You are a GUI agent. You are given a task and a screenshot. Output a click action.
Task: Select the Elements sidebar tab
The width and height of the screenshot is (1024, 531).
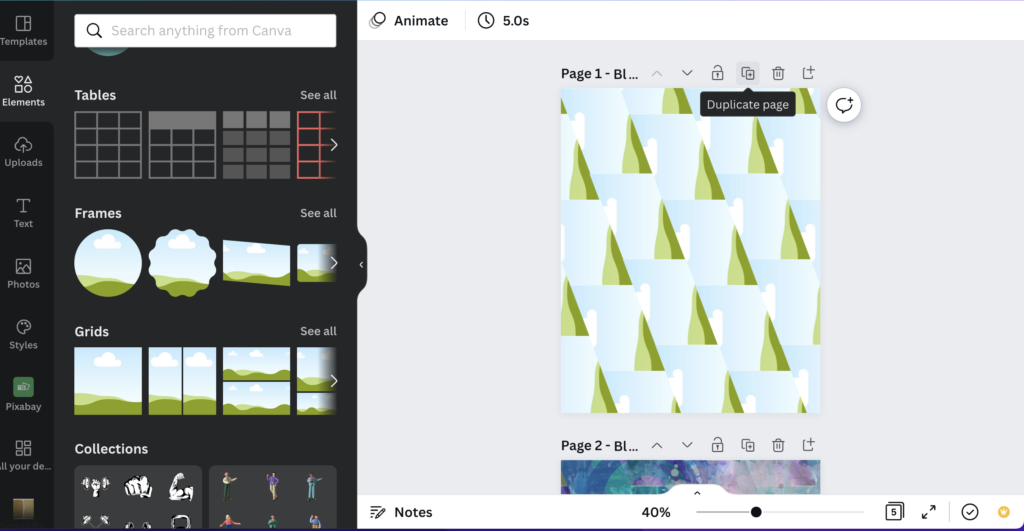(x=24, y=91)
